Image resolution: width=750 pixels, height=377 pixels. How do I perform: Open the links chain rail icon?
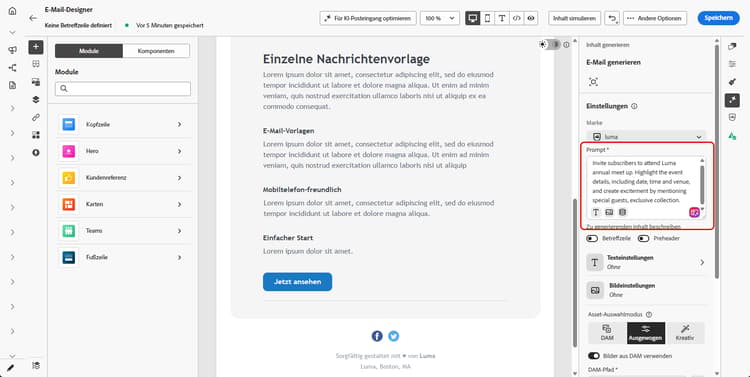[36, 117]
